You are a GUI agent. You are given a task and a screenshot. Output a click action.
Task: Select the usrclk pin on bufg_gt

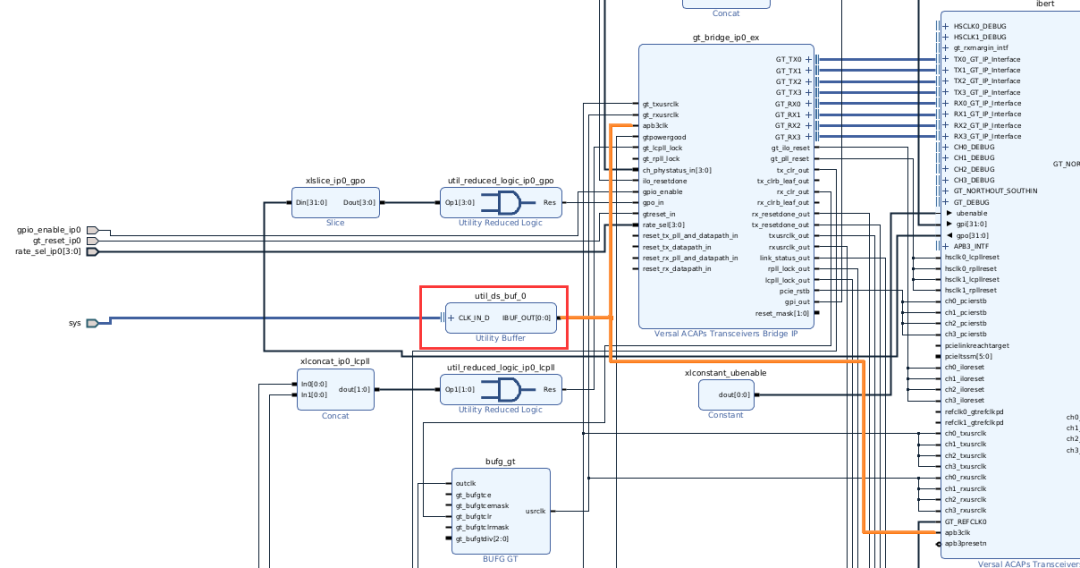535,511
